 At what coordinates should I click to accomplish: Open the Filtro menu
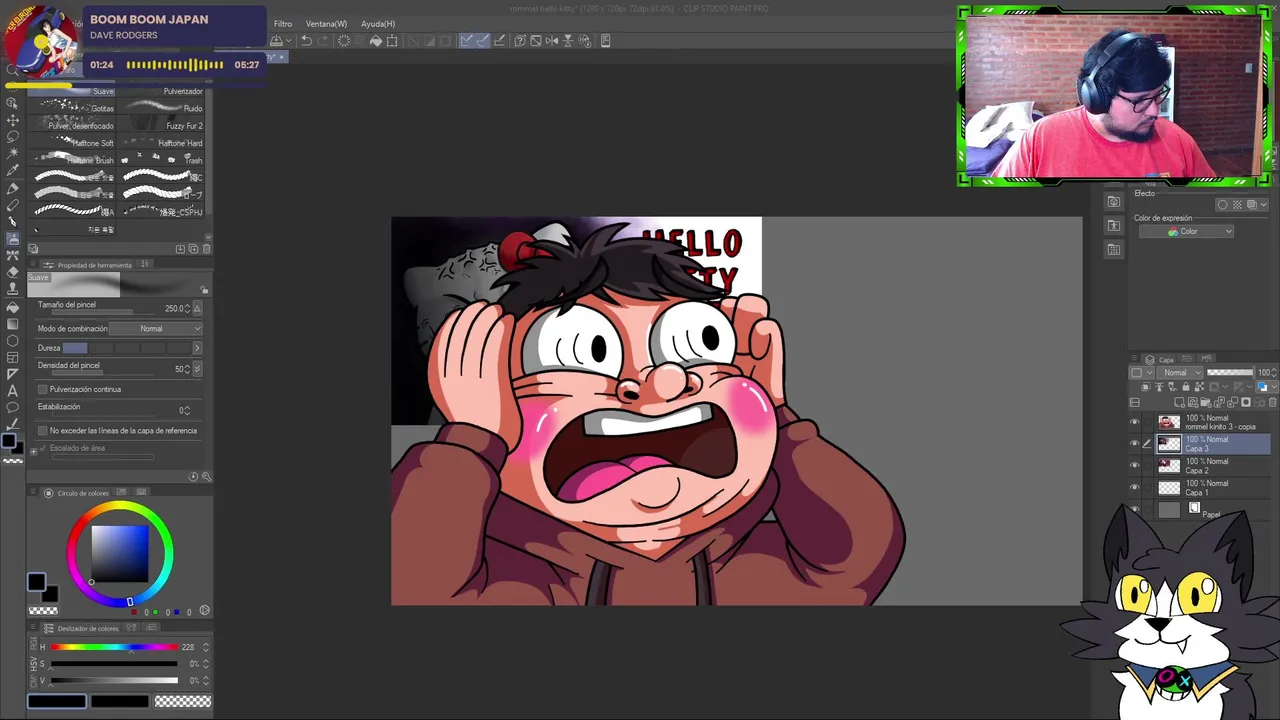(283, 24)
